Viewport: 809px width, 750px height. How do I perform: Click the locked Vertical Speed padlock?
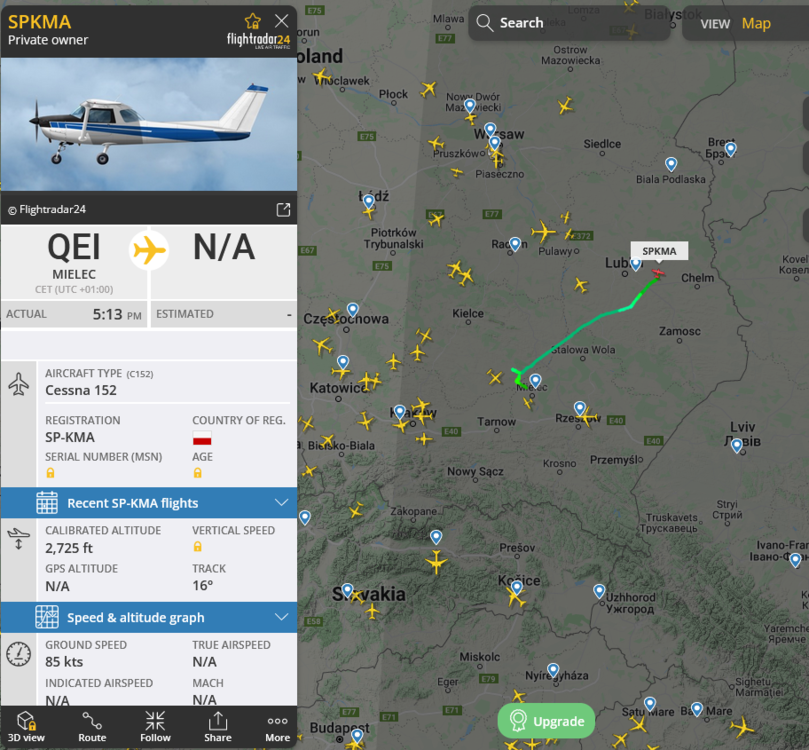(x=198, y=547)
